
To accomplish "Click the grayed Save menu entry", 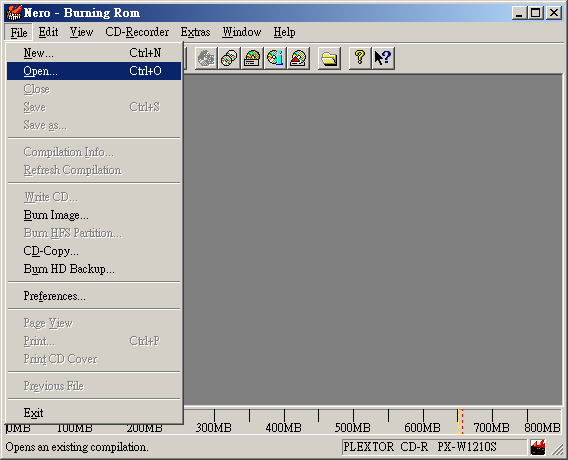I will pyautogui.click(x=94, y=107).
